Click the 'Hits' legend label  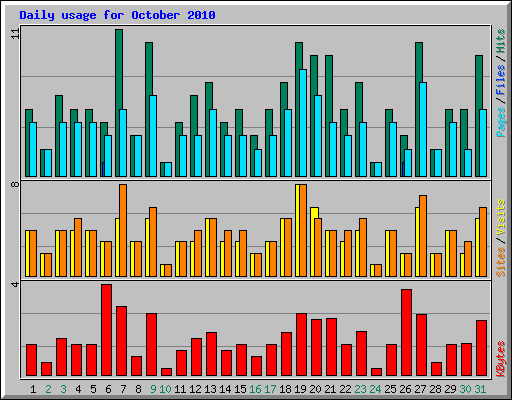point(501,41)
